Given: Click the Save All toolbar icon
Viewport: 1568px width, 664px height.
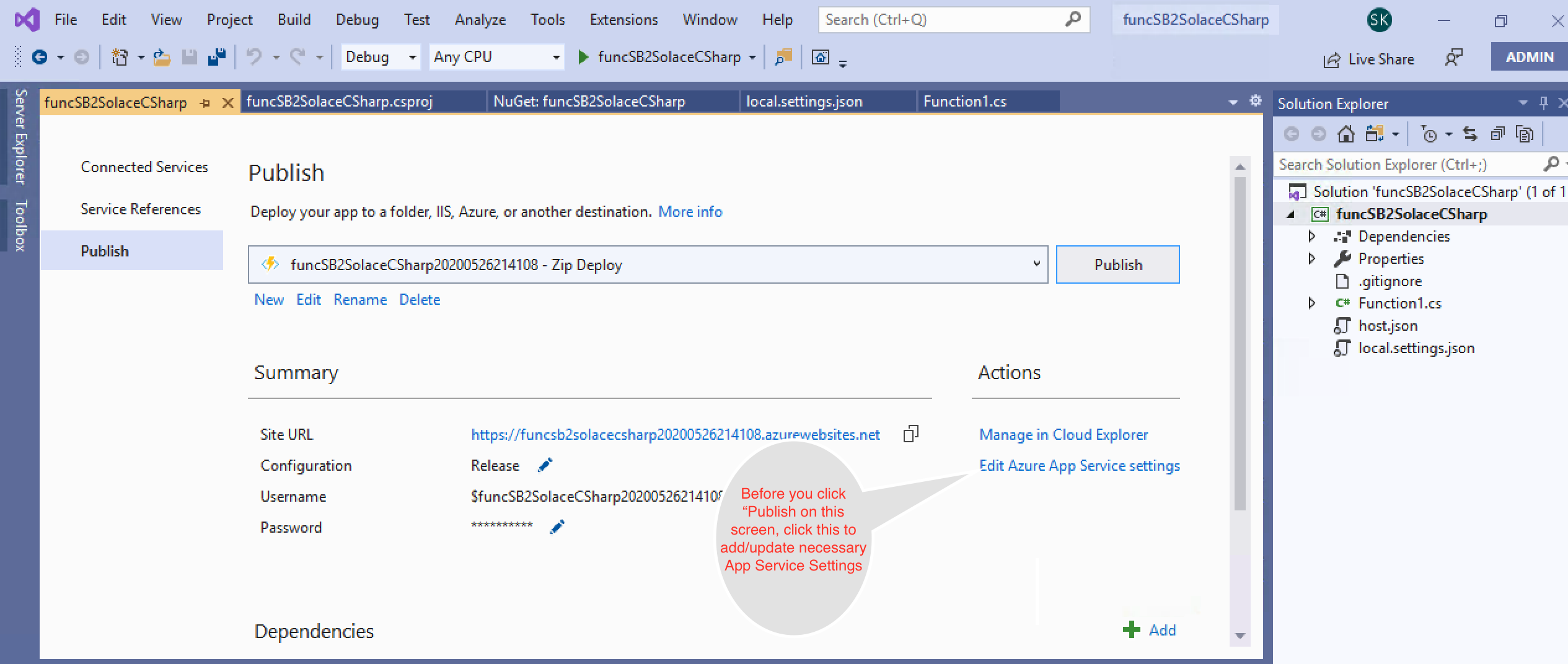Looking at the screenshot, I should [216, 58].
